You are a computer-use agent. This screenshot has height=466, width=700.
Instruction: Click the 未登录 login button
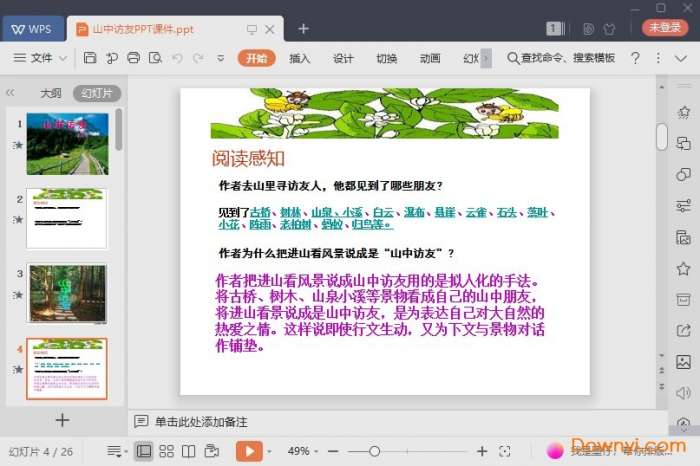[x=665, y=28]
